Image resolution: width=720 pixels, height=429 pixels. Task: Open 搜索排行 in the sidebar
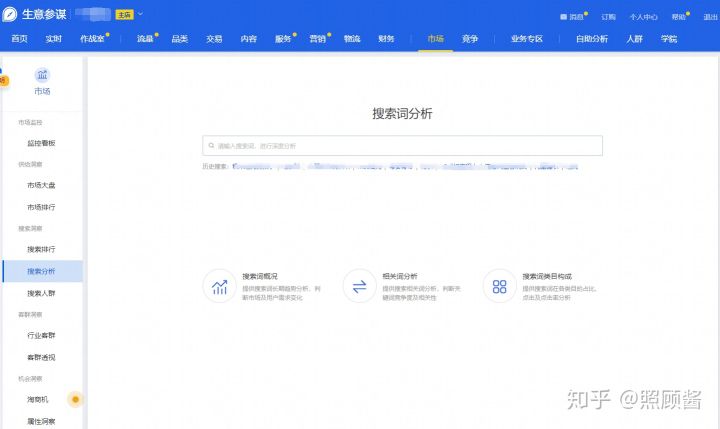(x=41, y=249)
